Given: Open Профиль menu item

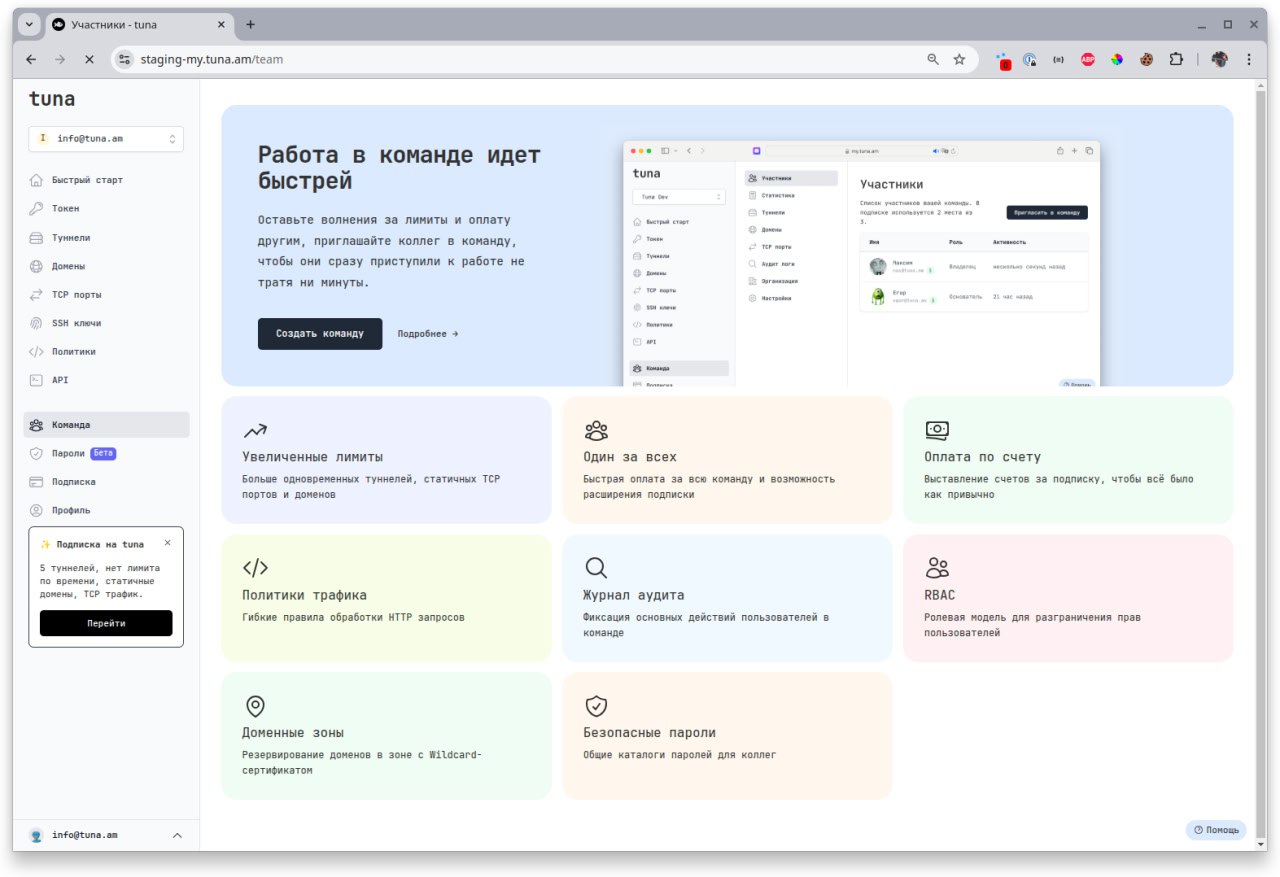Looking at the screenshot, I should (106, 510).
